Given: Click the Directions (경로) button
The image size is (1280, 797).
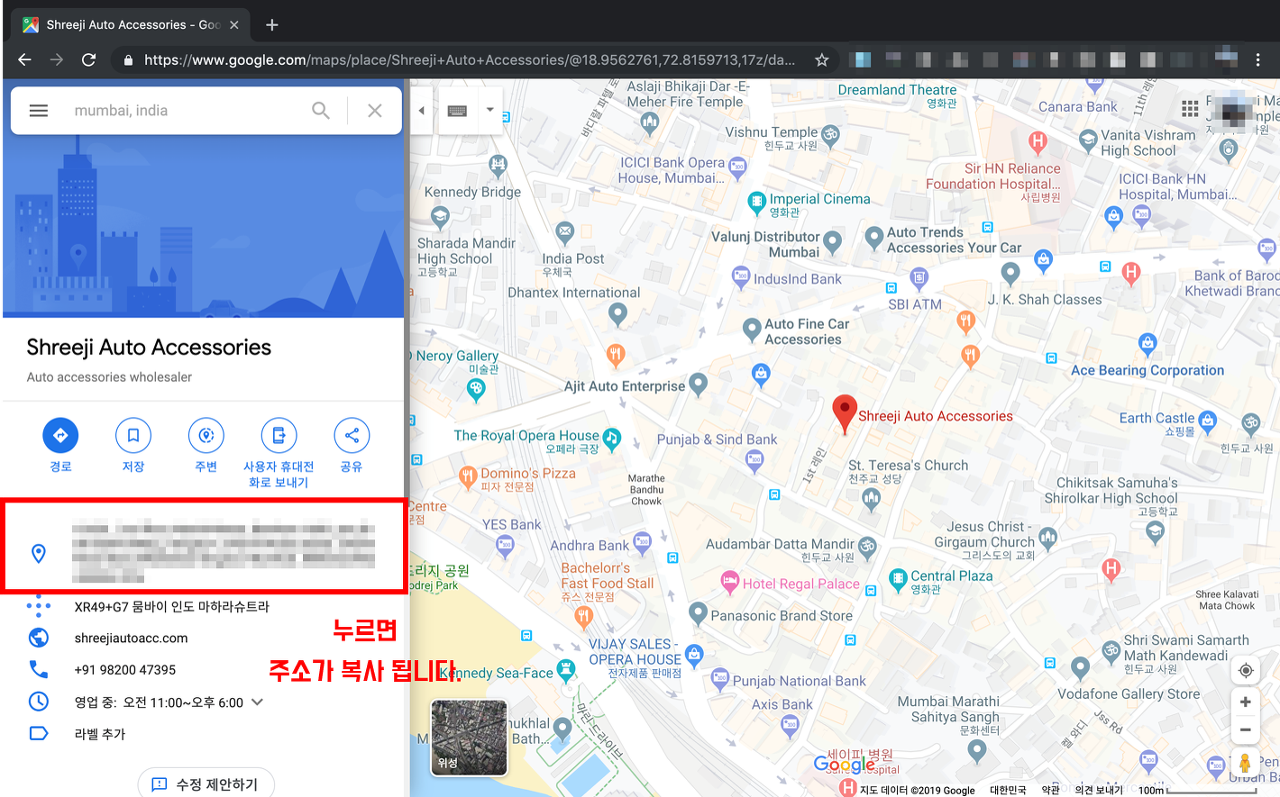Looking at the screenshot, I should click(x=60, y=436).
